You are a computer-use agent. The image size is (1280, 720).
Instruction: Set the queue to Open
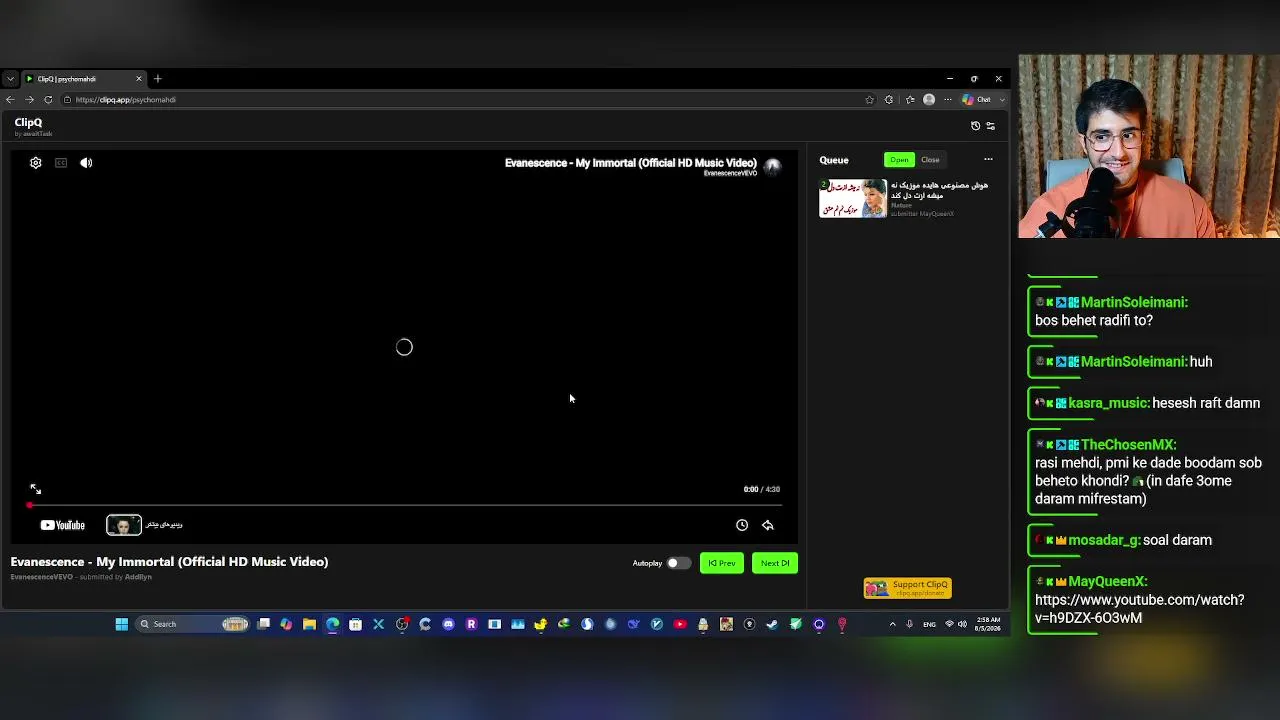[x=899, y=160]
